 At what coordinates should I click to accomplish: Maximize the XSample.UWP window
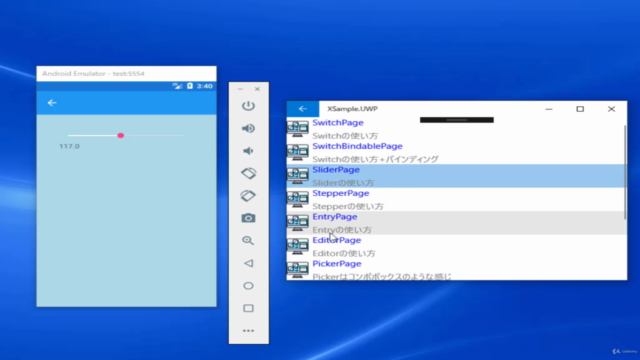(580, 109)
